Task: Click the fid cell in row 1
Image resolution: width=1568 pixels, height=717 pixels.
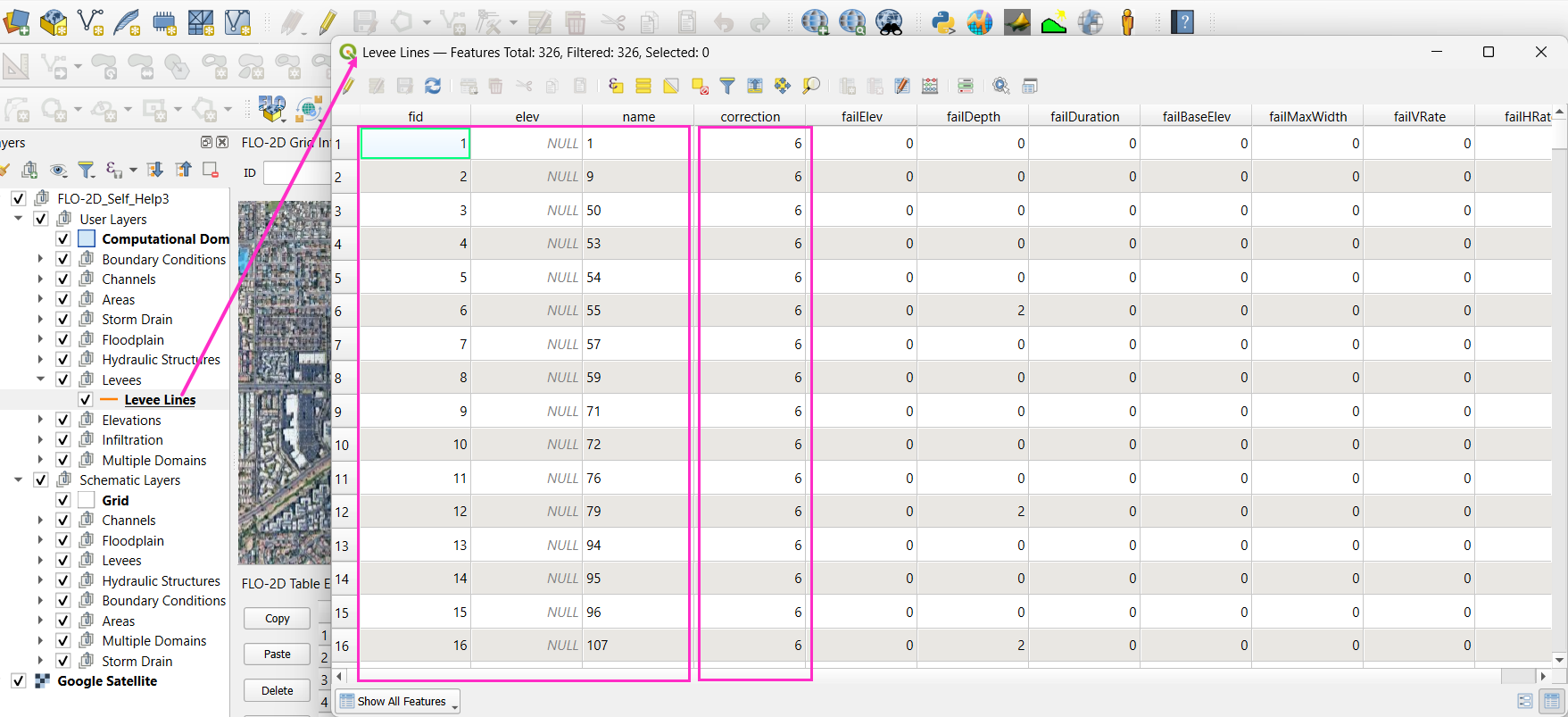Action: click(x=415, y=144)
